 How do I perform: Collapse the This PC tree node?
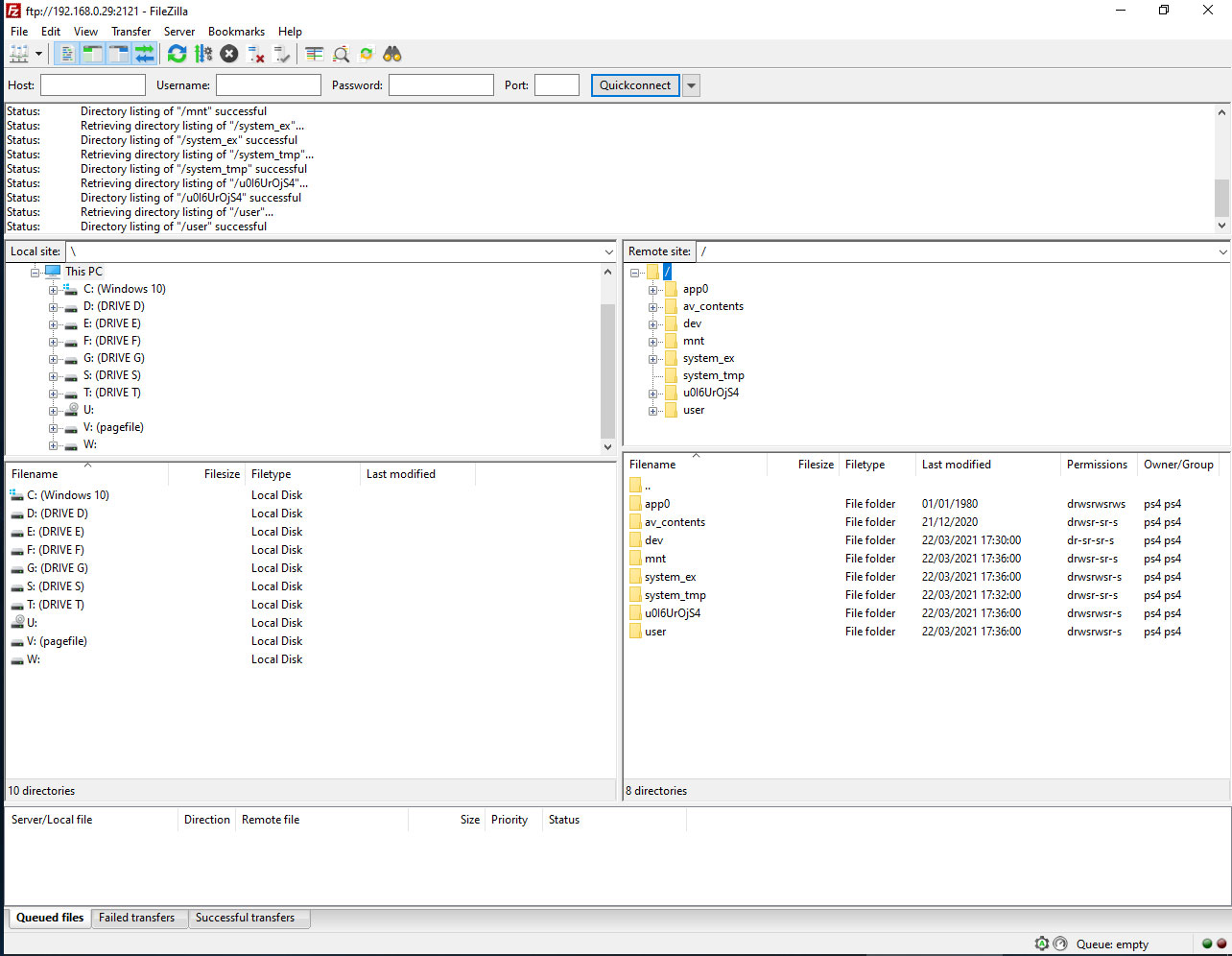point(36,272)
